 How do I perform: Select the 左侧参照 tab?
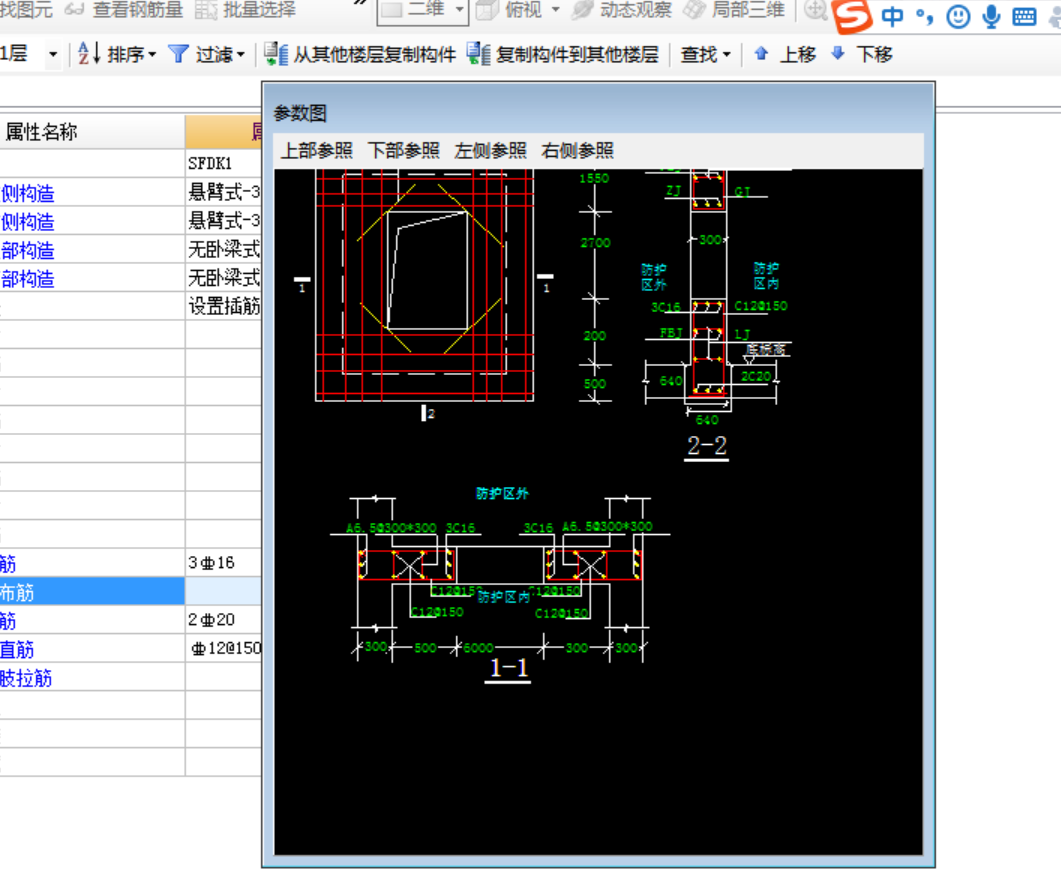pyautogui.click(x=491, y=150)
